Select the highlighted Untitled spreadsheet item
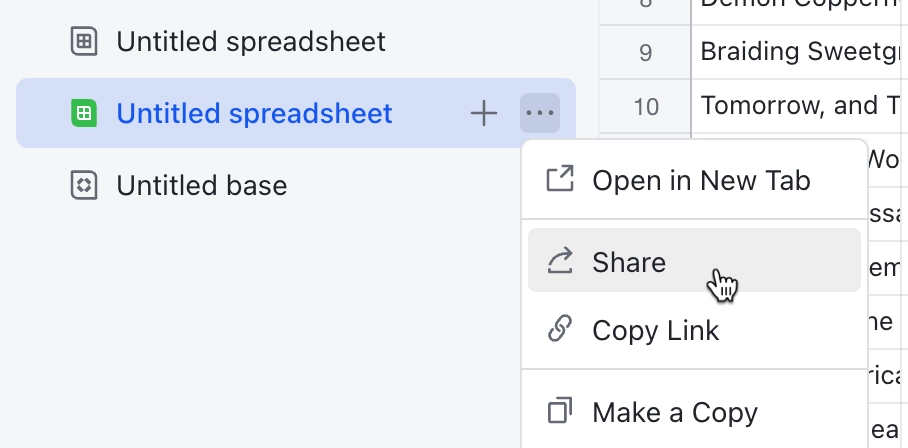Screen dimensions: 908x448 [296, 113]
